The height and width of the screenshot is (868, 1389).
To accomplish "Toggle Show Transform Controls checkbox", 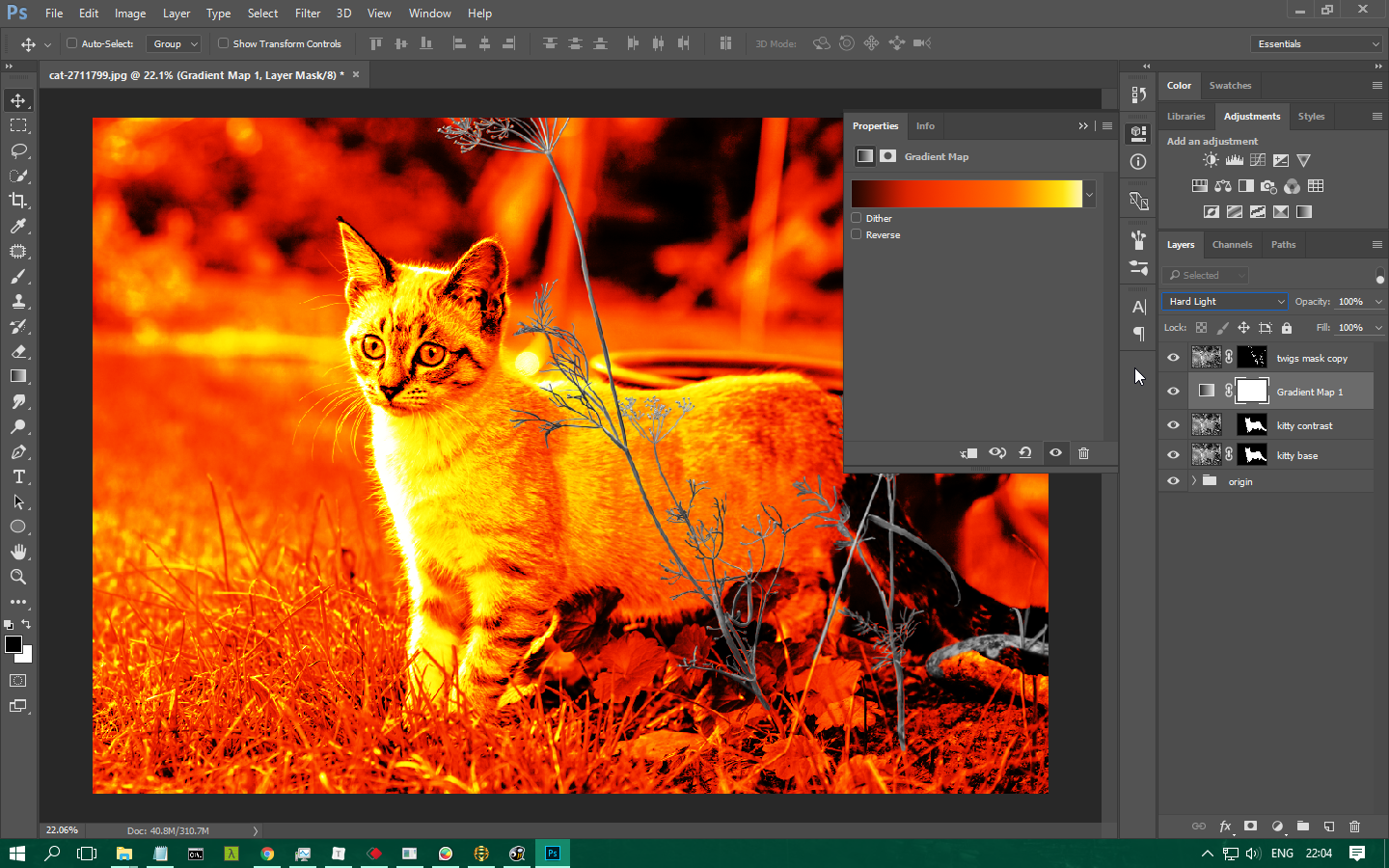I will [223, 43].
